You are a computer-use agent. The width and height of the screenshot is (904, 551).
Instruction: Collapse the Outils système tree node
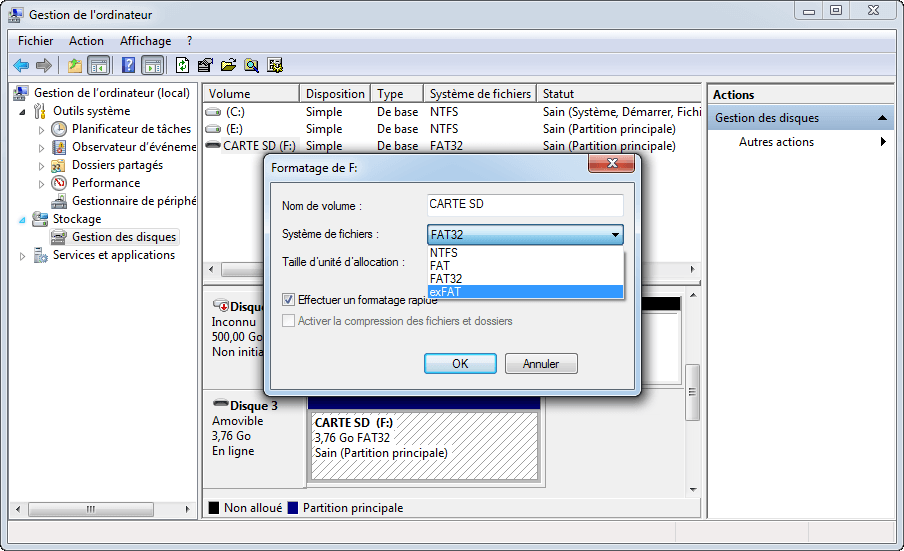pyautogui.click(x=22, y=112)
